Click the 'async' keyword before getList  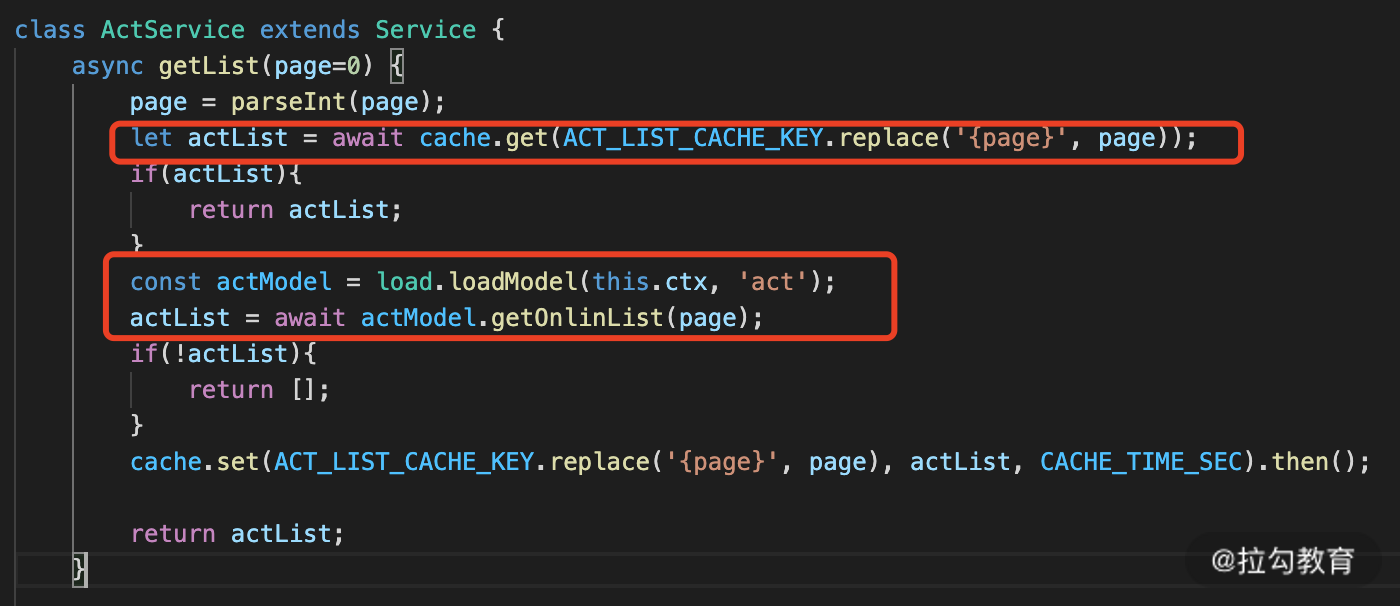coord(108,66)
